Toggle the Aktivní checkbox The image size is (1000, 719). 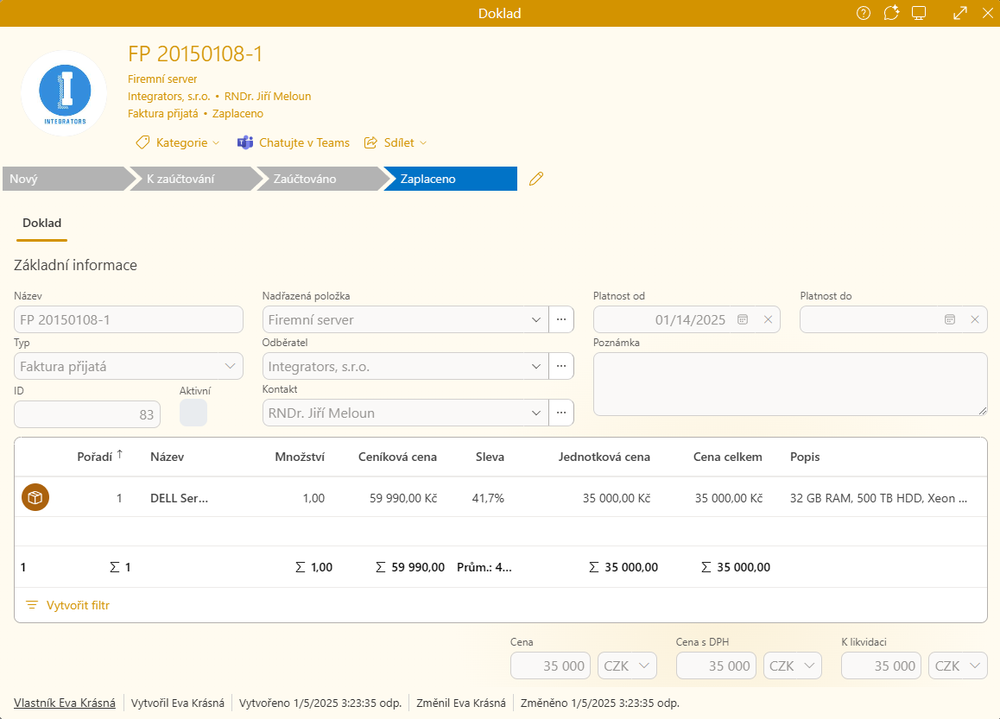coord(193,413)
